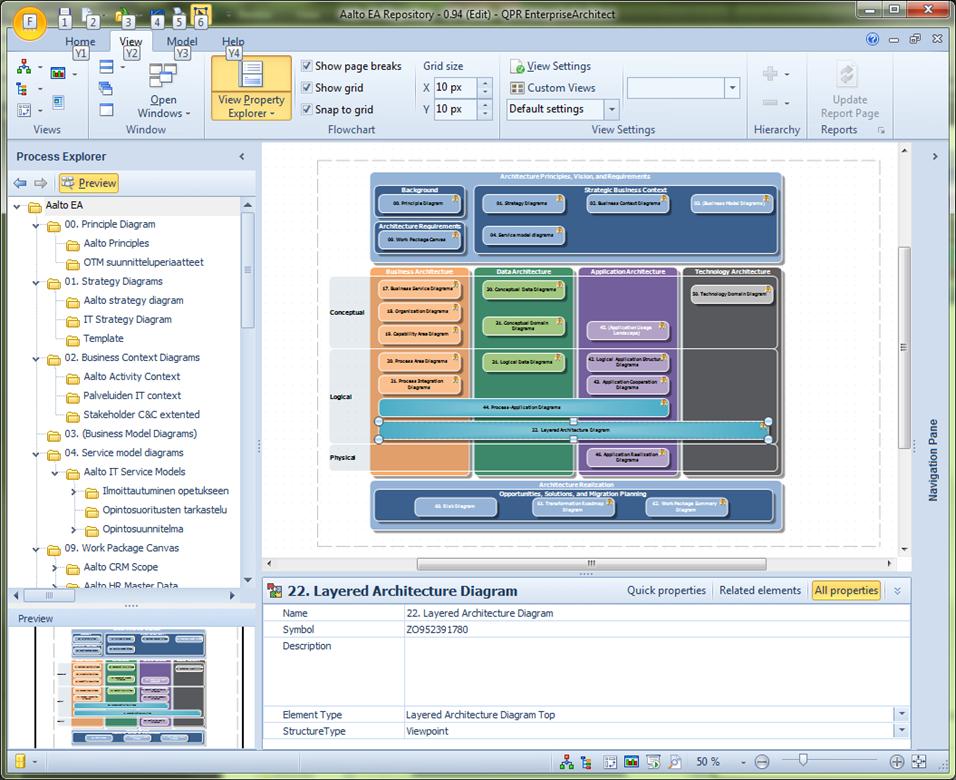
Task: Collapse the 04. Service model diagrams node
Action: [36, 454]
